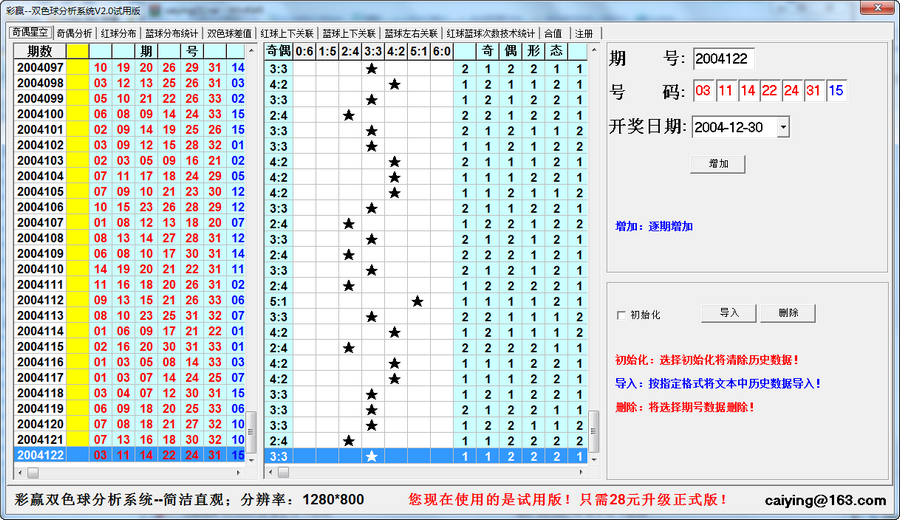Click the star in the 5:1 row
Image resolution: width=900 pixels, height=520 pixels.
point(417,301)
